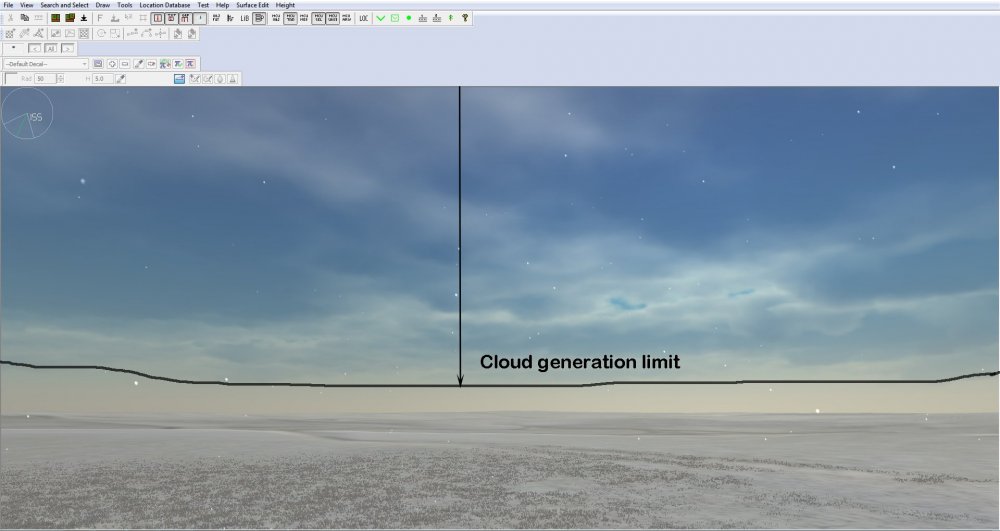Open the View menu

[x=26, y=4]
